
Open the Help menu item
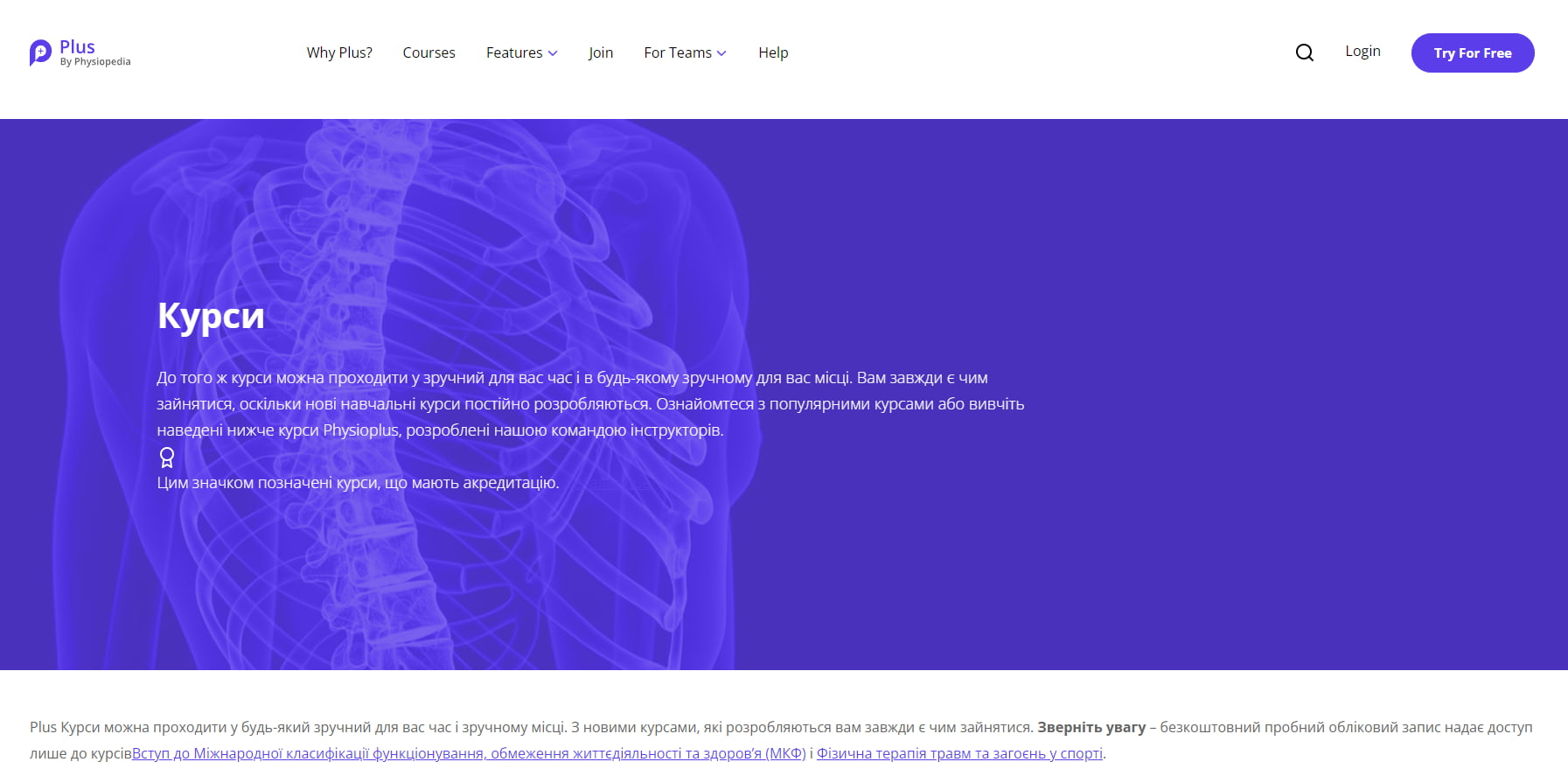773,52
